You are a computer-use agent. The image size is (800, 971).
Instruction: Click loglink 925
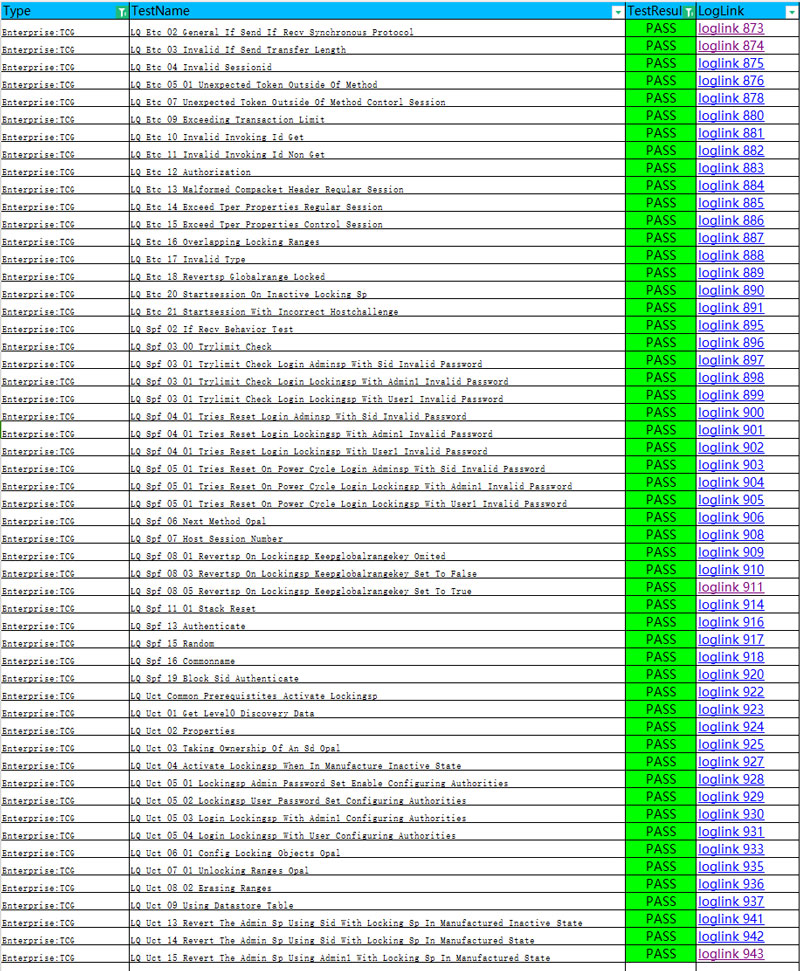731,744
